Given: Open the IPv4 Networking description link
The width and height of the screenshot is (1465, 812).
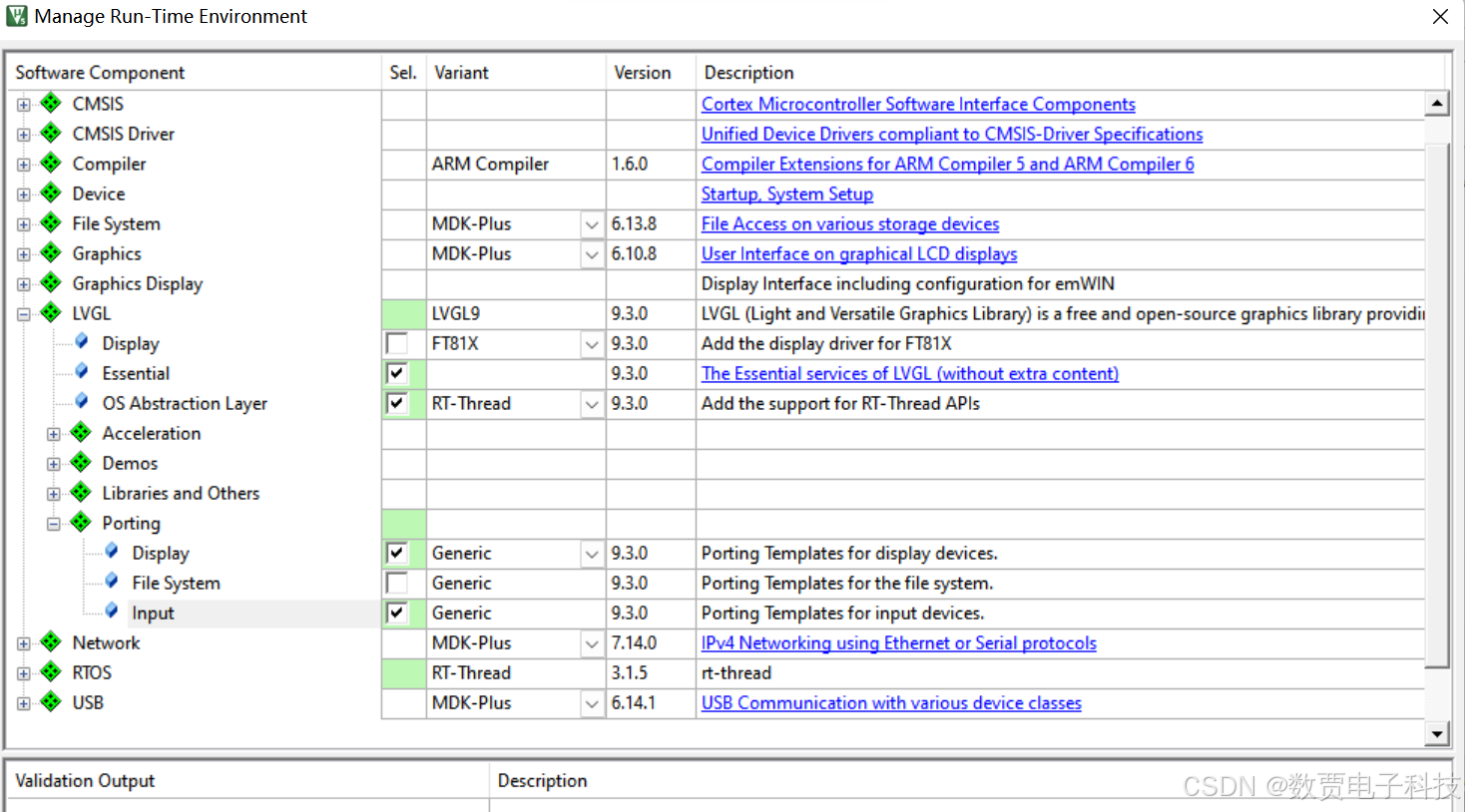Looking at the screenshot, I should click(x=899, y=642).
